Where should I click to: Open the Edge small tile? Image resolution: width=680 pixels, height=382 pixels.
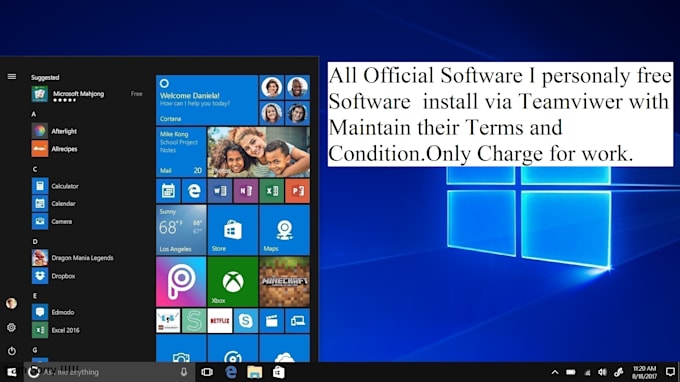click(194, 191)
